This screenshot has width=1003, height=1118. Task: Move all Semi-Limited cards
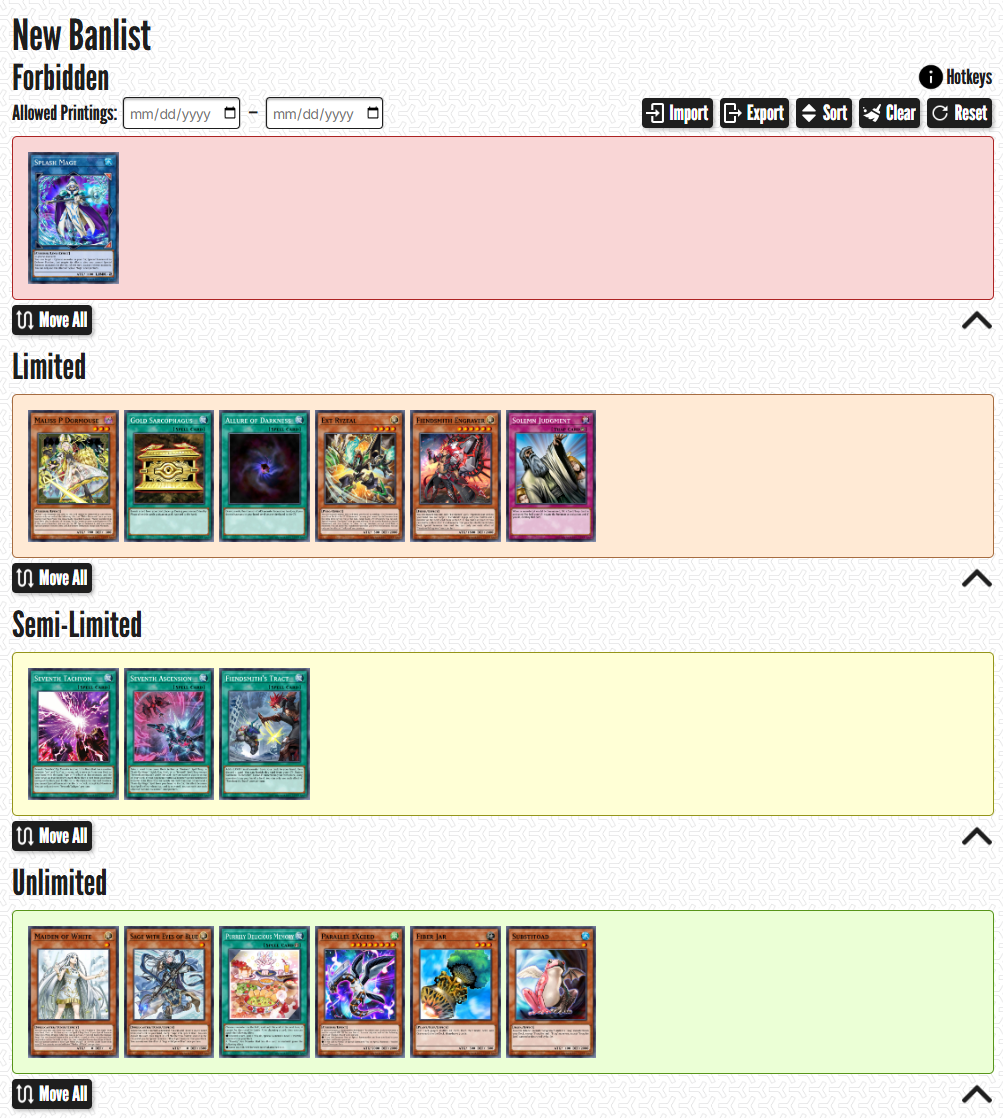click(x=52, y=836)
